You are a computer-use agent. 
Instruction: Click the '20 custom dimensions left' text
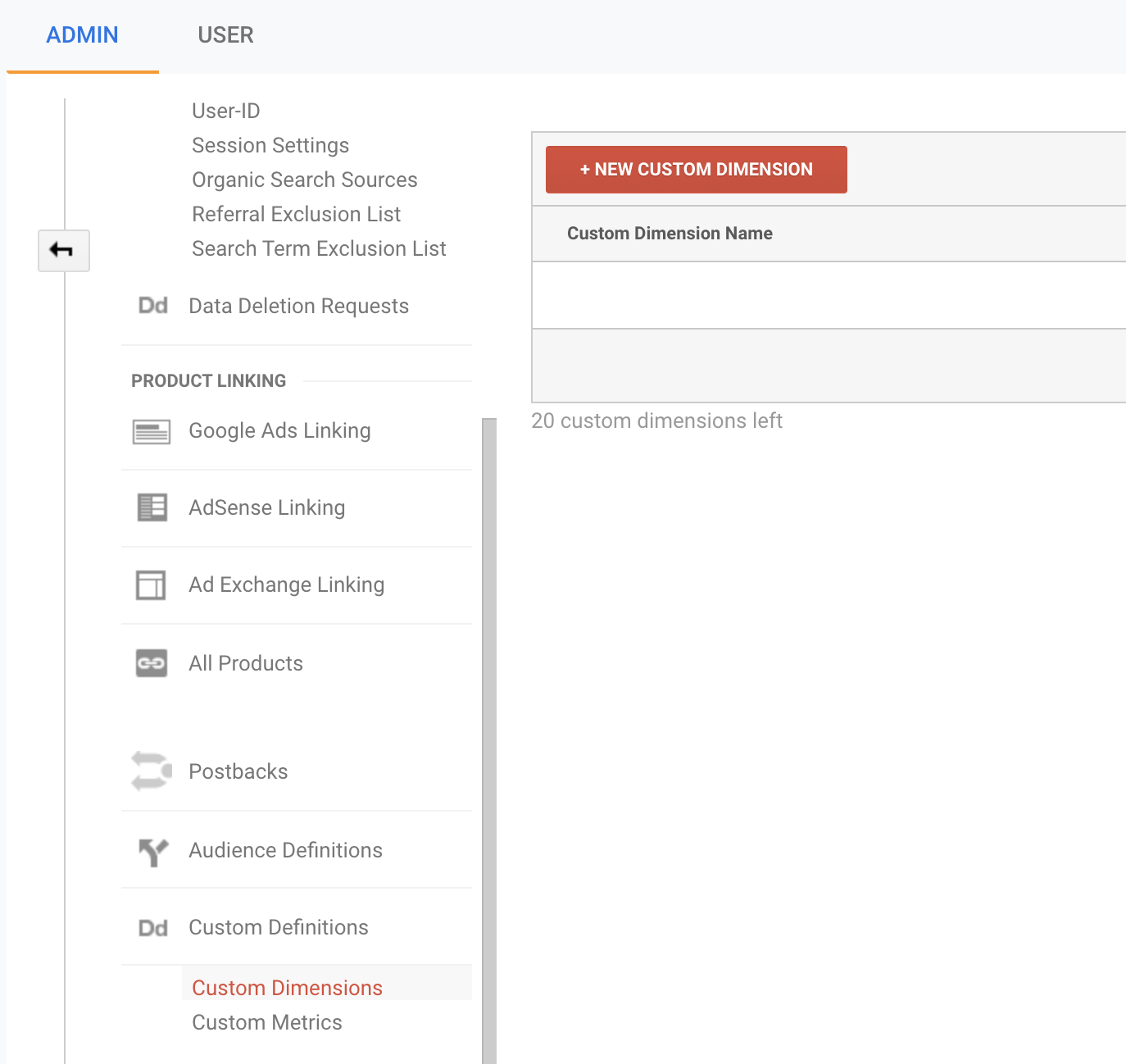[657, 421]
